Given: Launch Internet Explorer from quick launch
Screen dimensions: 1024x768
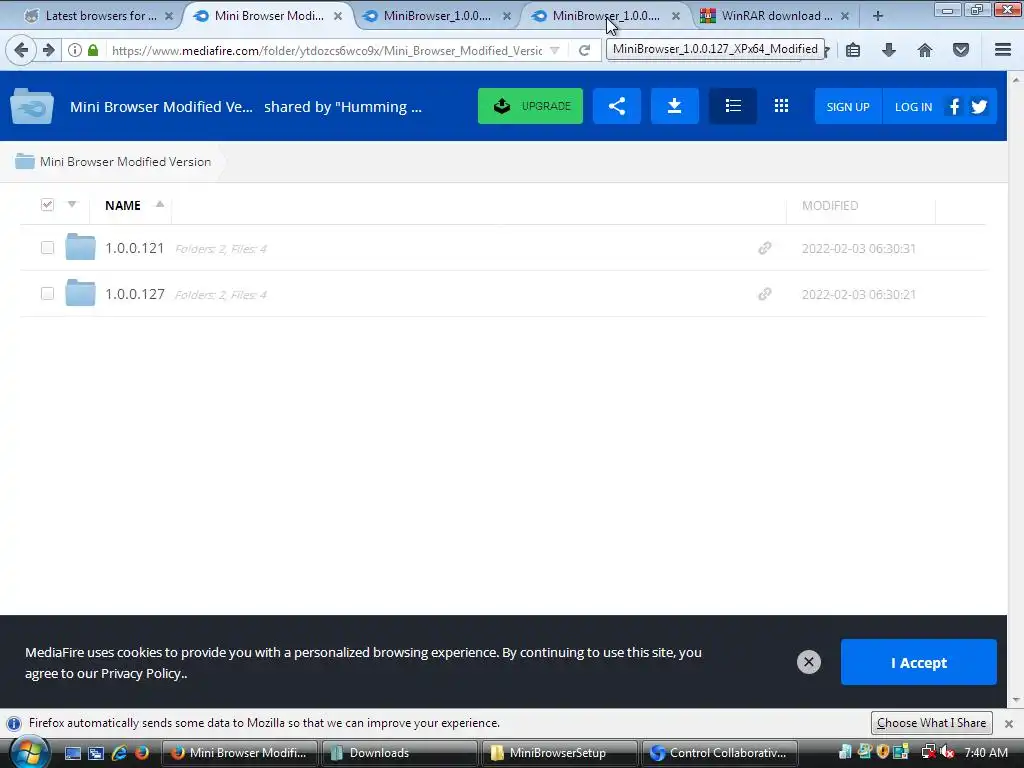Looking at the screenshot, I should pos(119,753).
